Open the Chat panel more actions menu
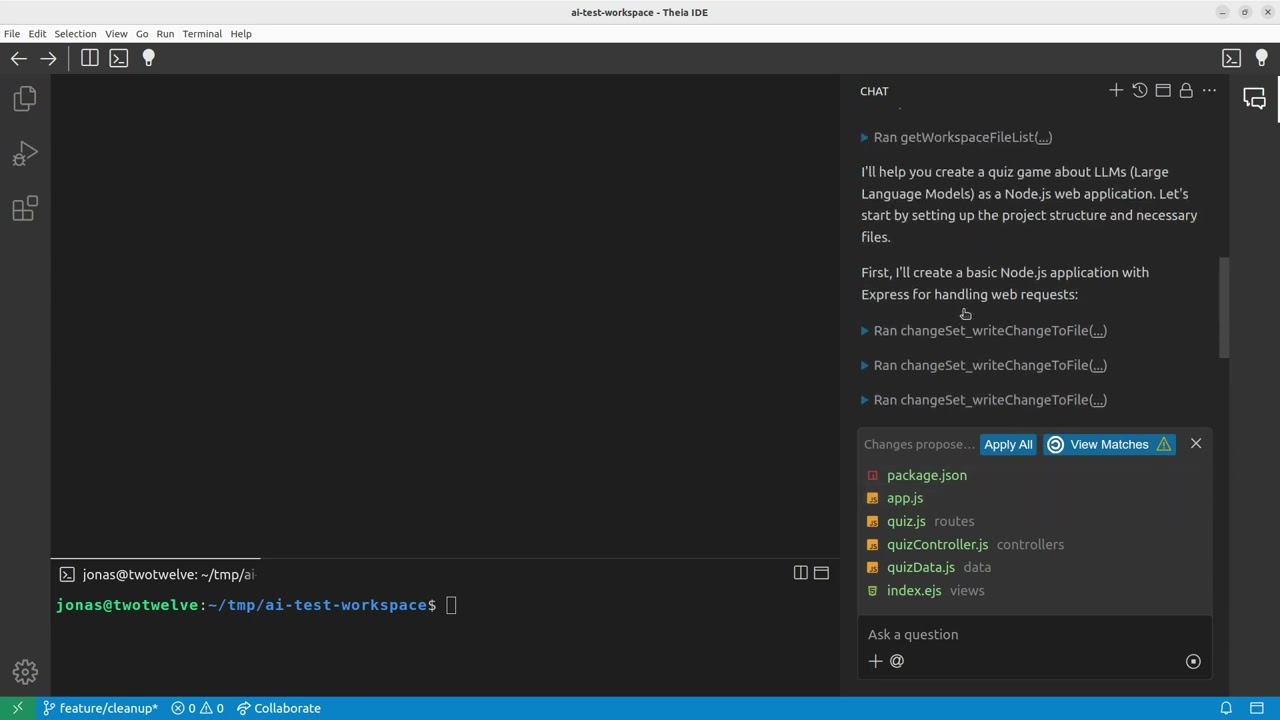 (x=1209, y=91)
